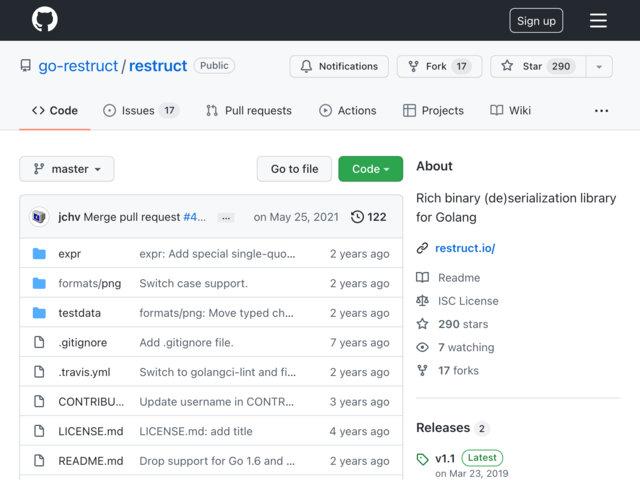Click the link chain icon beside restruct.io/

422,248
